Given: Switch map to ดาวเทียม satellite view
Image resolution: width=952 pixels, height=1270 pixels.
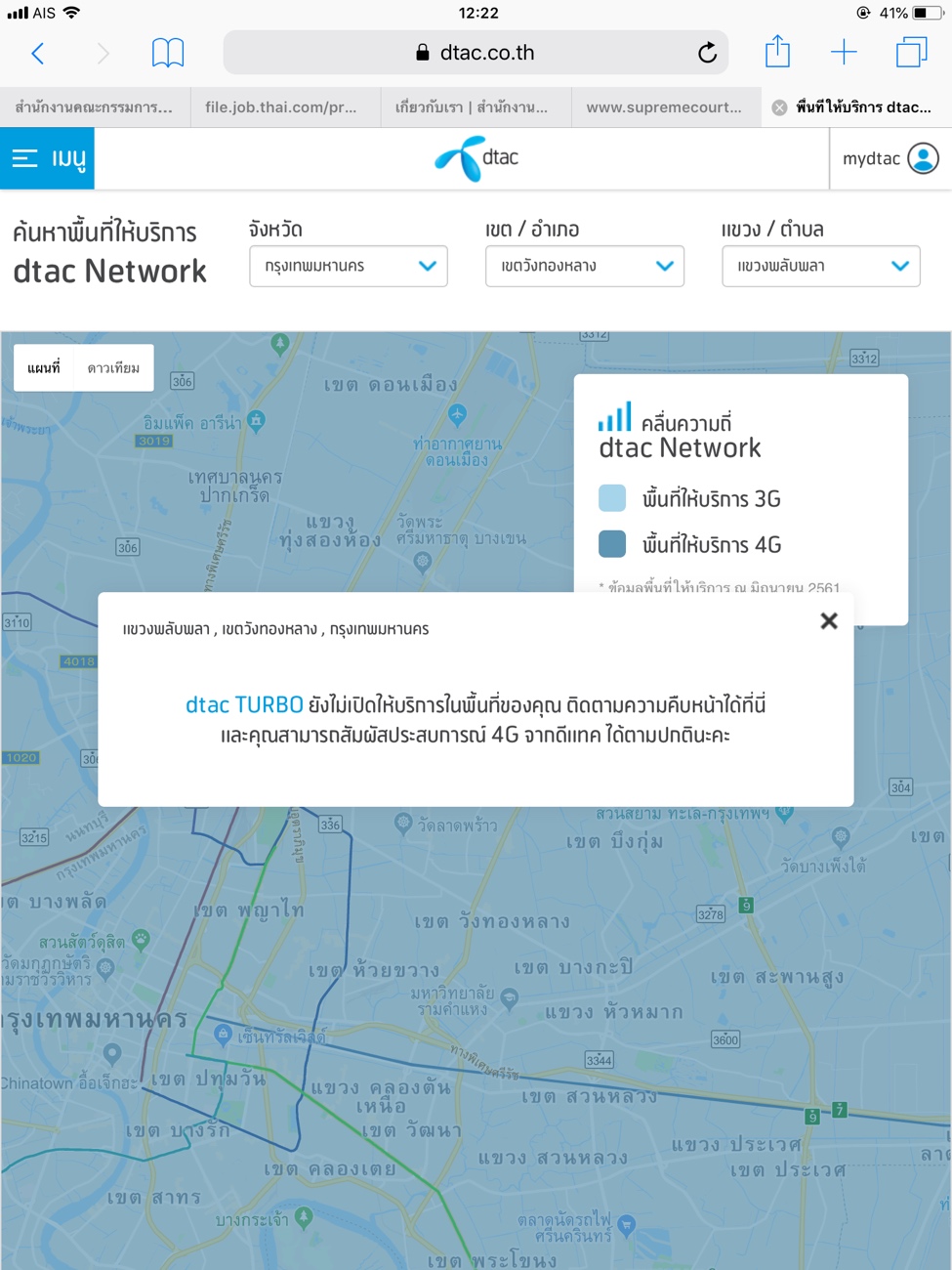Looking at the screenshot, I should coord(113,368).
